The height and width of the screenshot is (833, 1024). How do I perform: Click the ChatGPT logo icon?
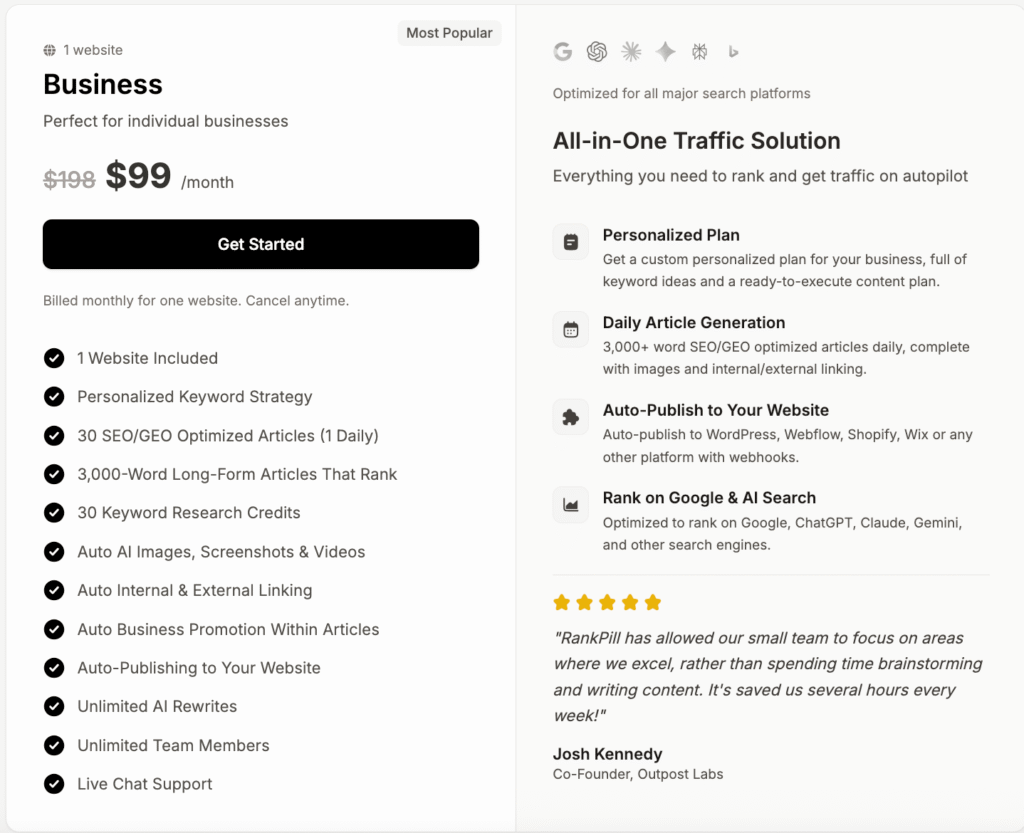(597, 52)
